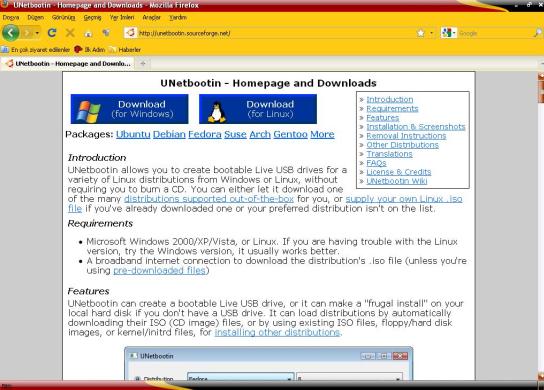Open 'En çok ziyaret edilenler' bookmark folder
Image resolution: width=544 pixels, height=390 pixels.
pyautogui.click(x=36, y=50)
